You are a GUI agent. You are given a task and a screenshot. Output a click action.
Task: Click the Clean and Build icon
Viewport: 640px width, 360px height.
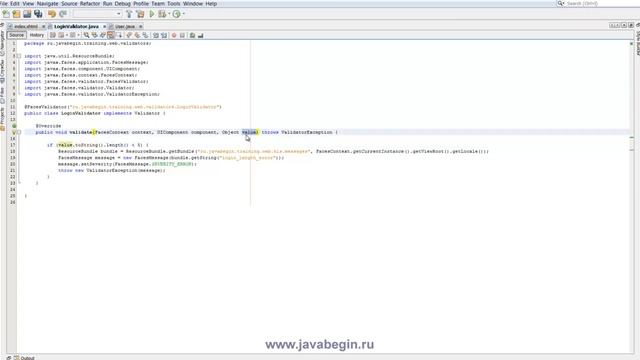(140, 14)
